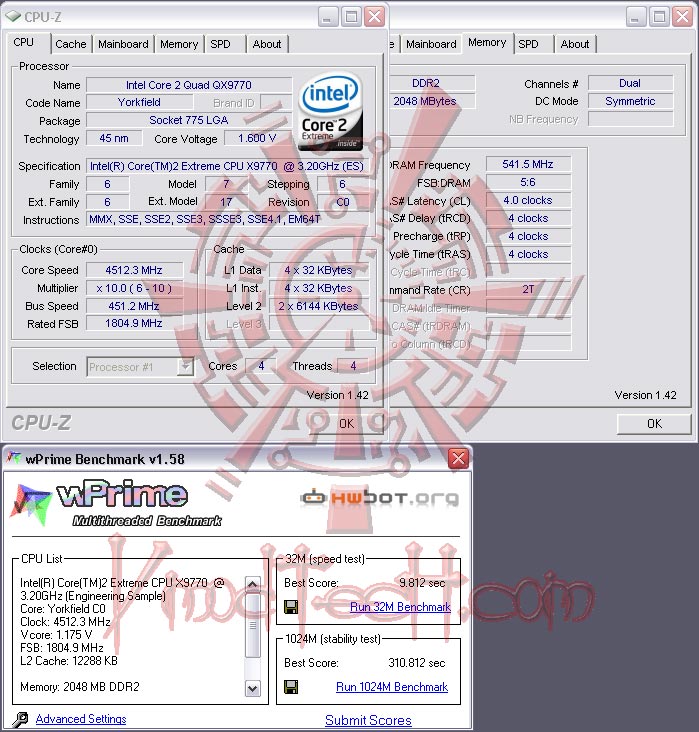The width and height of the screenshot is (699, 732).
Task: Open About tab in front CPU-Z window
Action: (x=267, y=44)
